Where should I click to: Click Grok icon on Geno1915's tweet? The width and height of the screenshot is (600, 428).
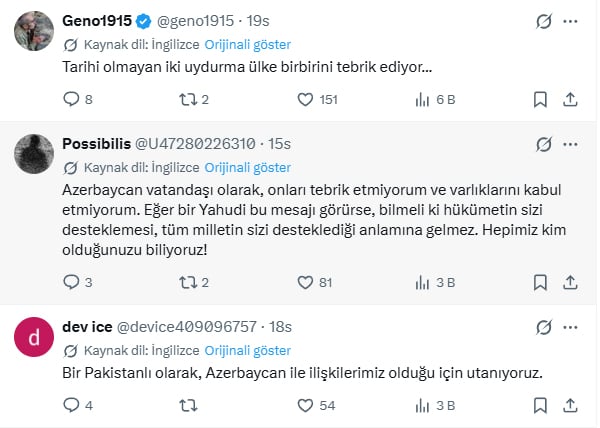point(544,20)
